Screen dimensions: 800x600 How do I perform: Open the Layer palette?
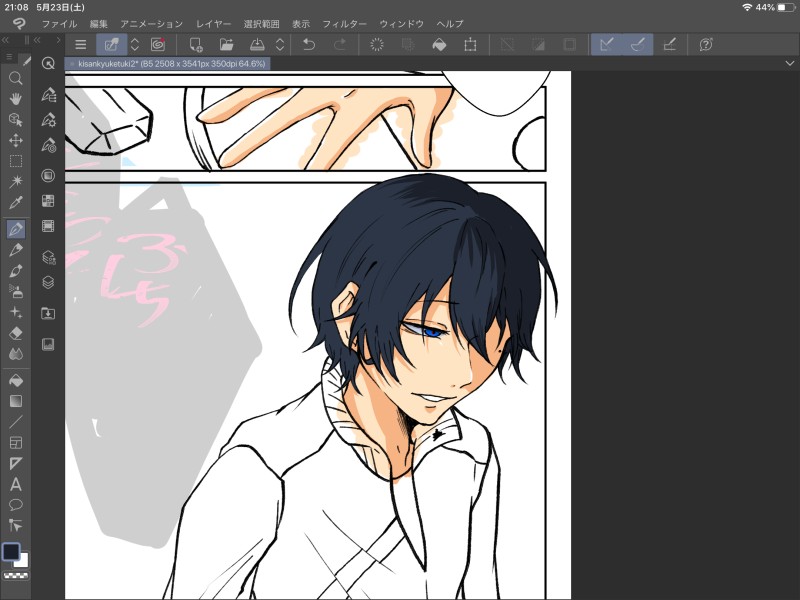point(48,283)
